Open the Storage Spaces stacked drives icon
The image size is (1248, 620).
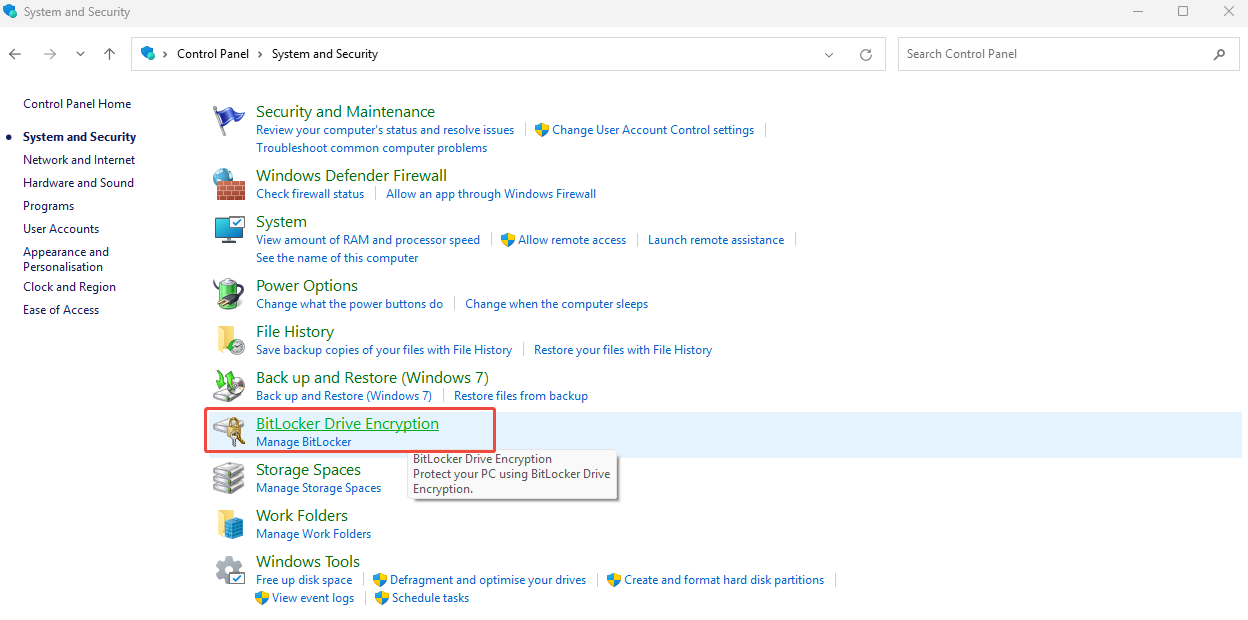[229, 478]
